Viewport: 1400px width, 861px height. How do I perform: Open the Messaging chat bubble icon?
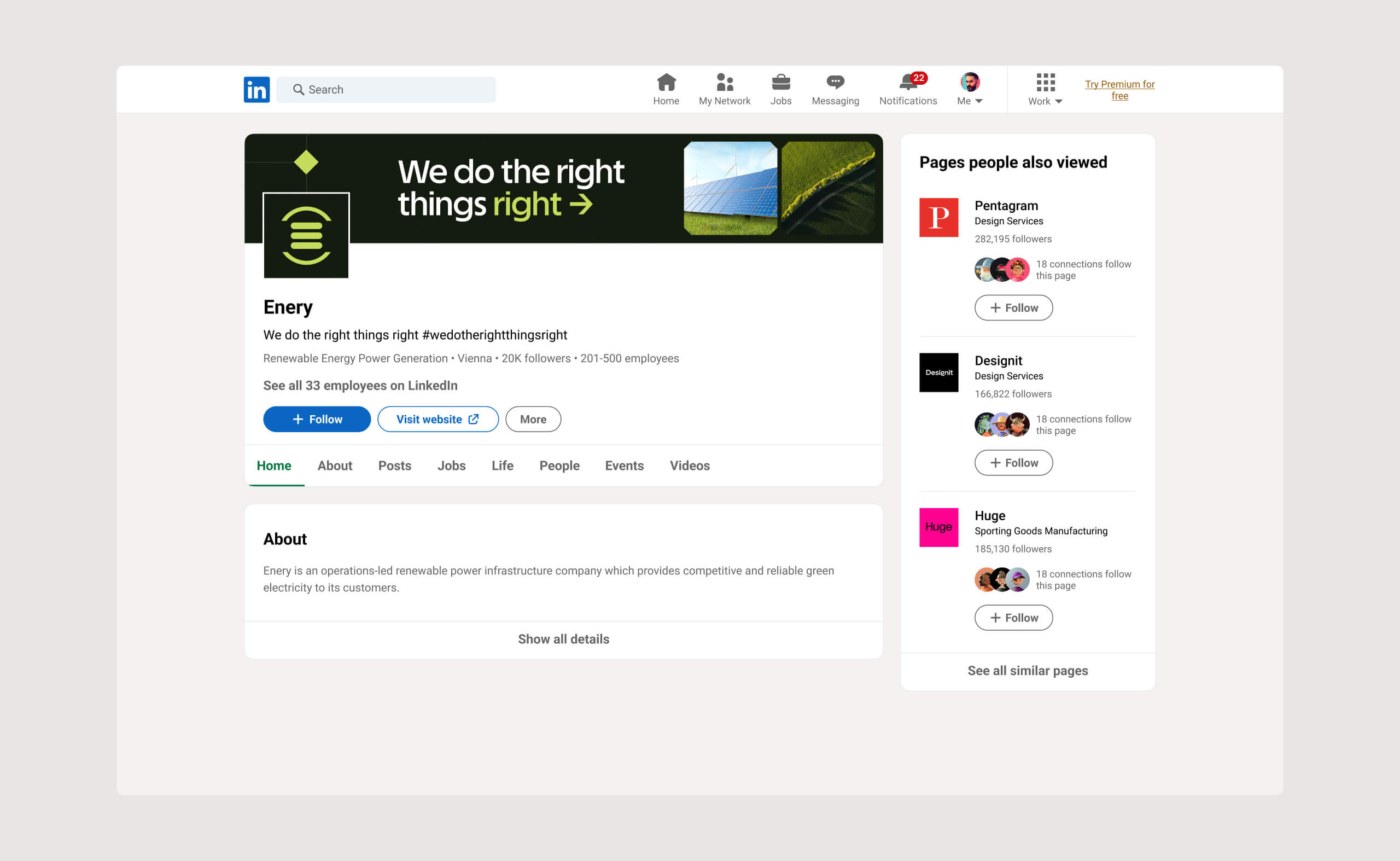point(835,83)
